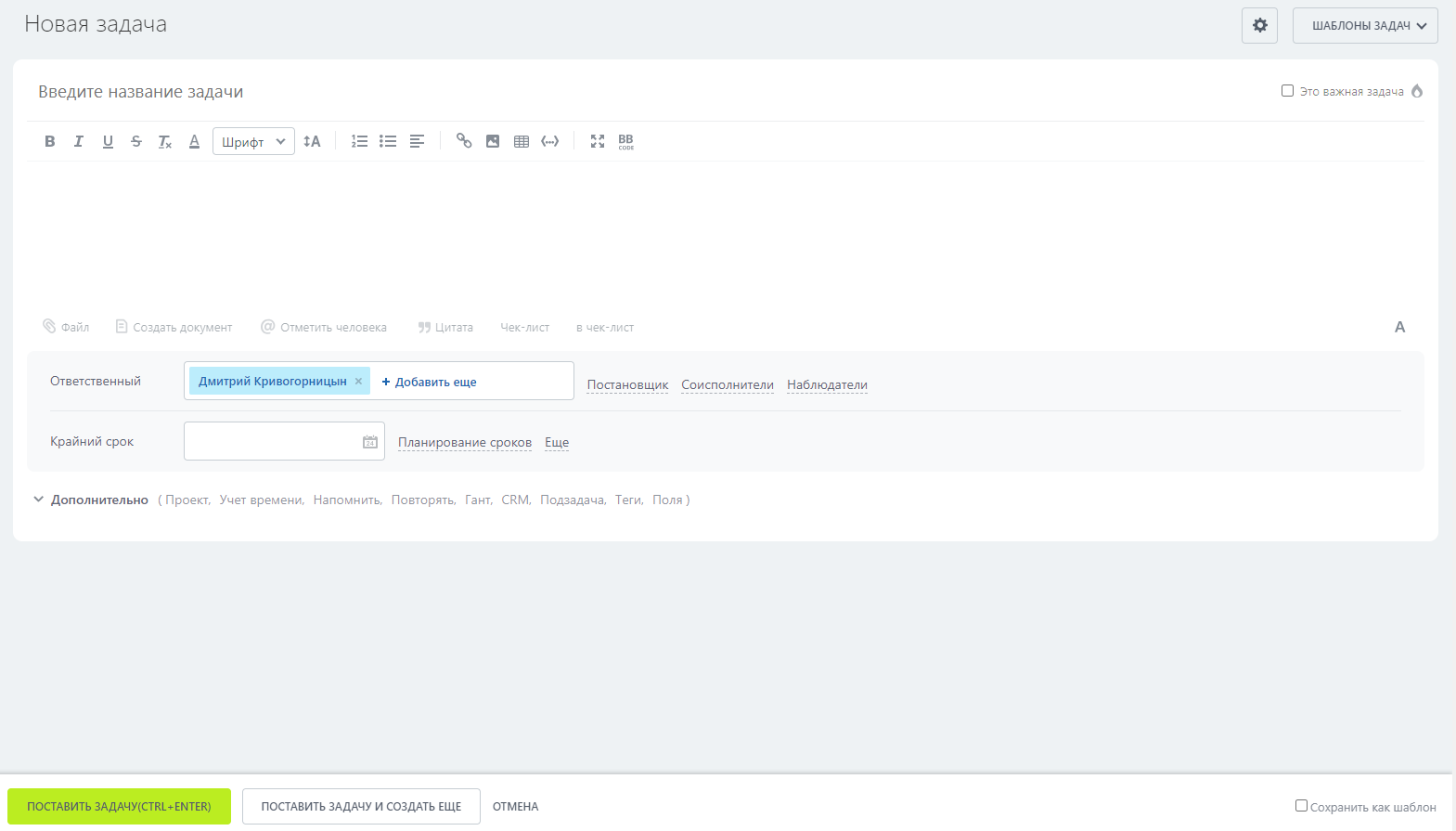Viewport: 1456px width, 831px height.
Task: Click Добавить еще to add responsible
Action: coord(429,382)
